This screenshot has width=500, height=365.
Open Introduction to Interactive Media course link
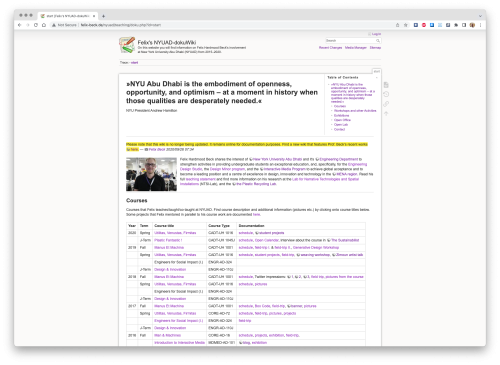[x=179, y=343]
